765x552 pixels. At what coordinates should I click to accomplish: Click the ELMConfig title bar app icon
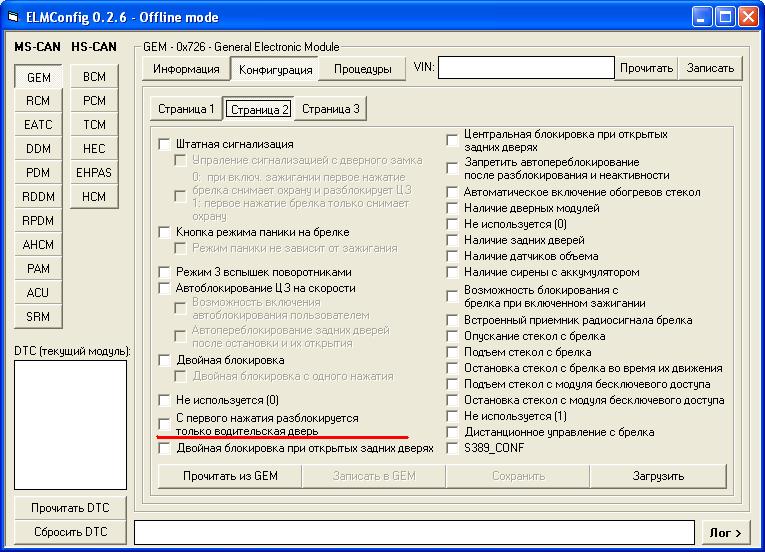13,17
